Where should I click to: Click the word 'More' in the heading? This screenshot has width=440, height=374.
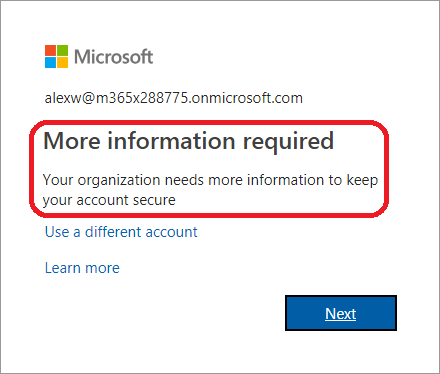(x=72, y=141)
